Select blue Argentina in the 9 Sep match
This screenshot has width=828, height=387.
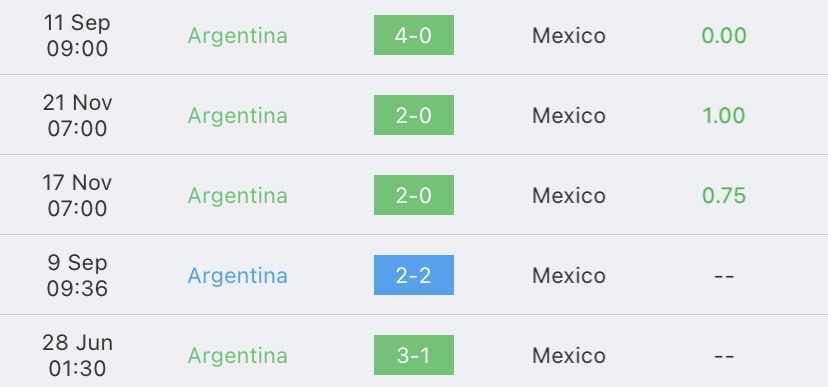click(238, 276)
